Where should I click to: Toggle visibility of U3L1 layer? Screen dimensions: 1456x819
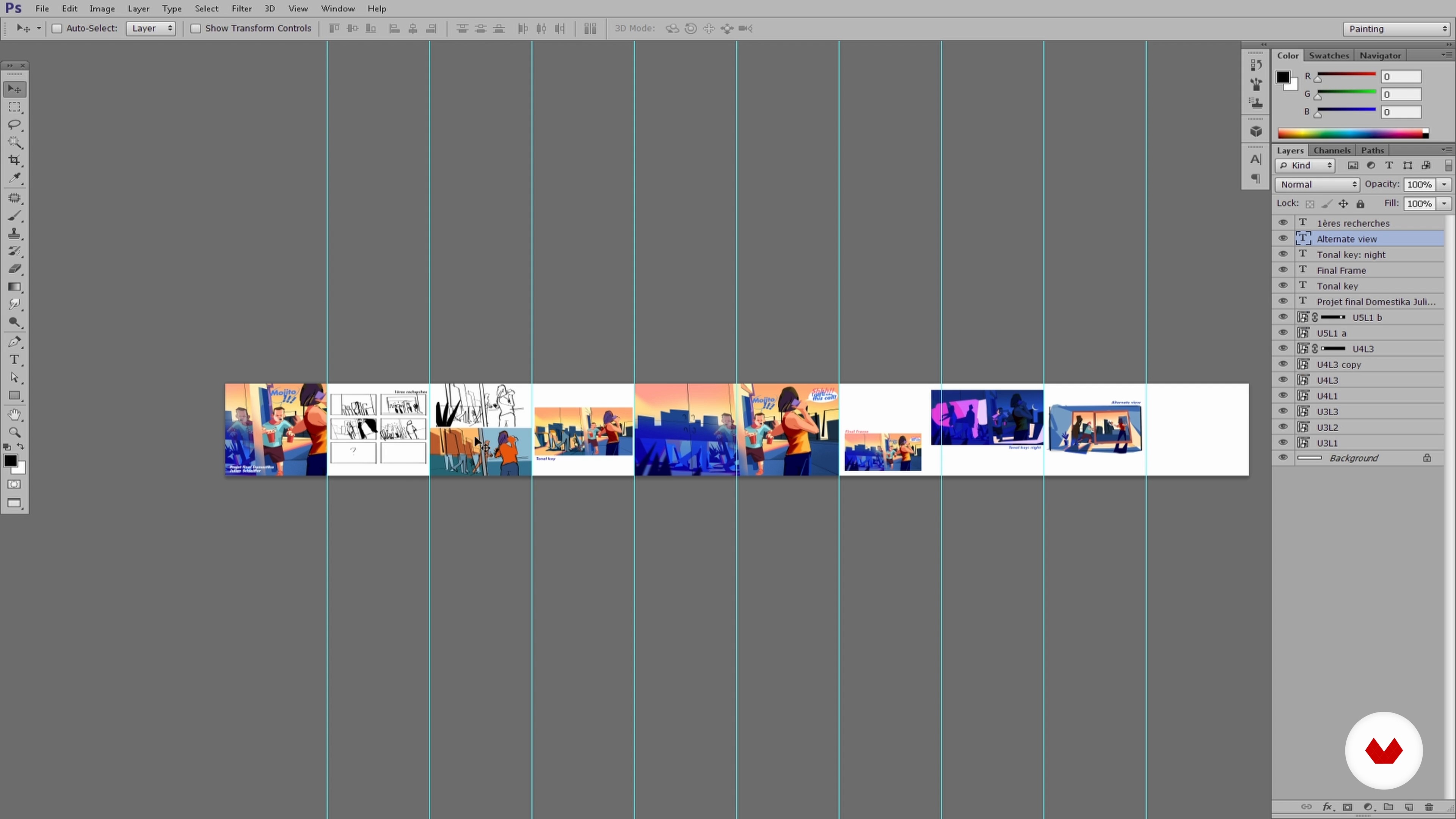(1283, 442)
